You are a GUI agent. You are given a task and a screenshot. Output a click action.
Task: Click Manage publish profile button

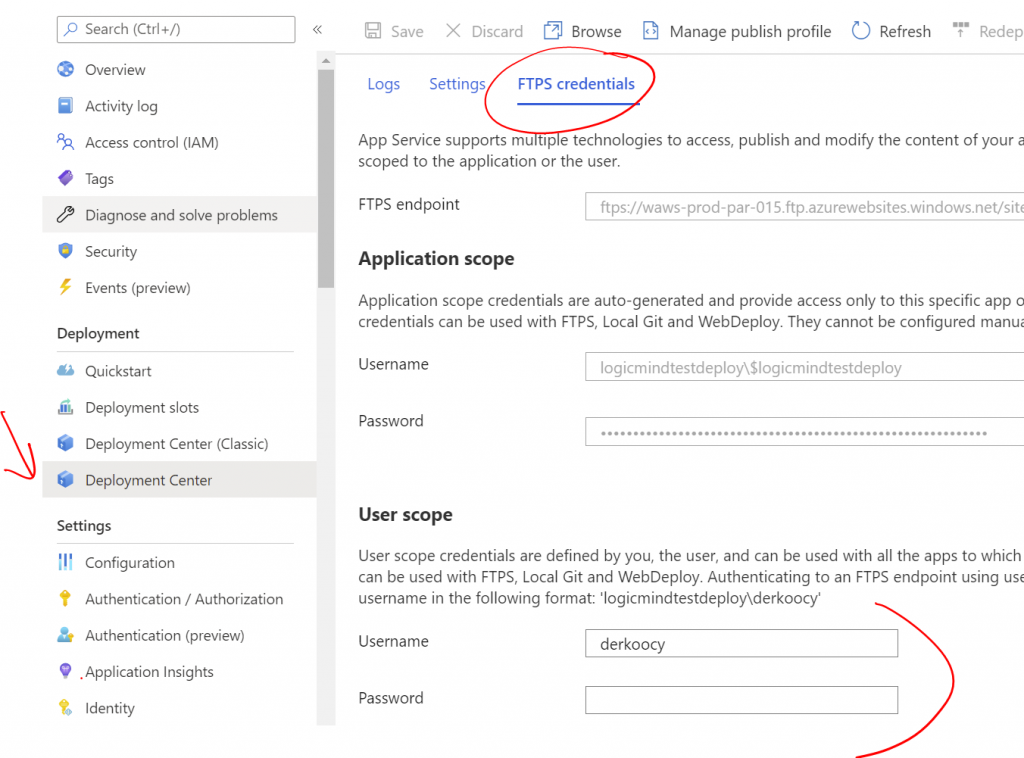click(x=737, y=31)
